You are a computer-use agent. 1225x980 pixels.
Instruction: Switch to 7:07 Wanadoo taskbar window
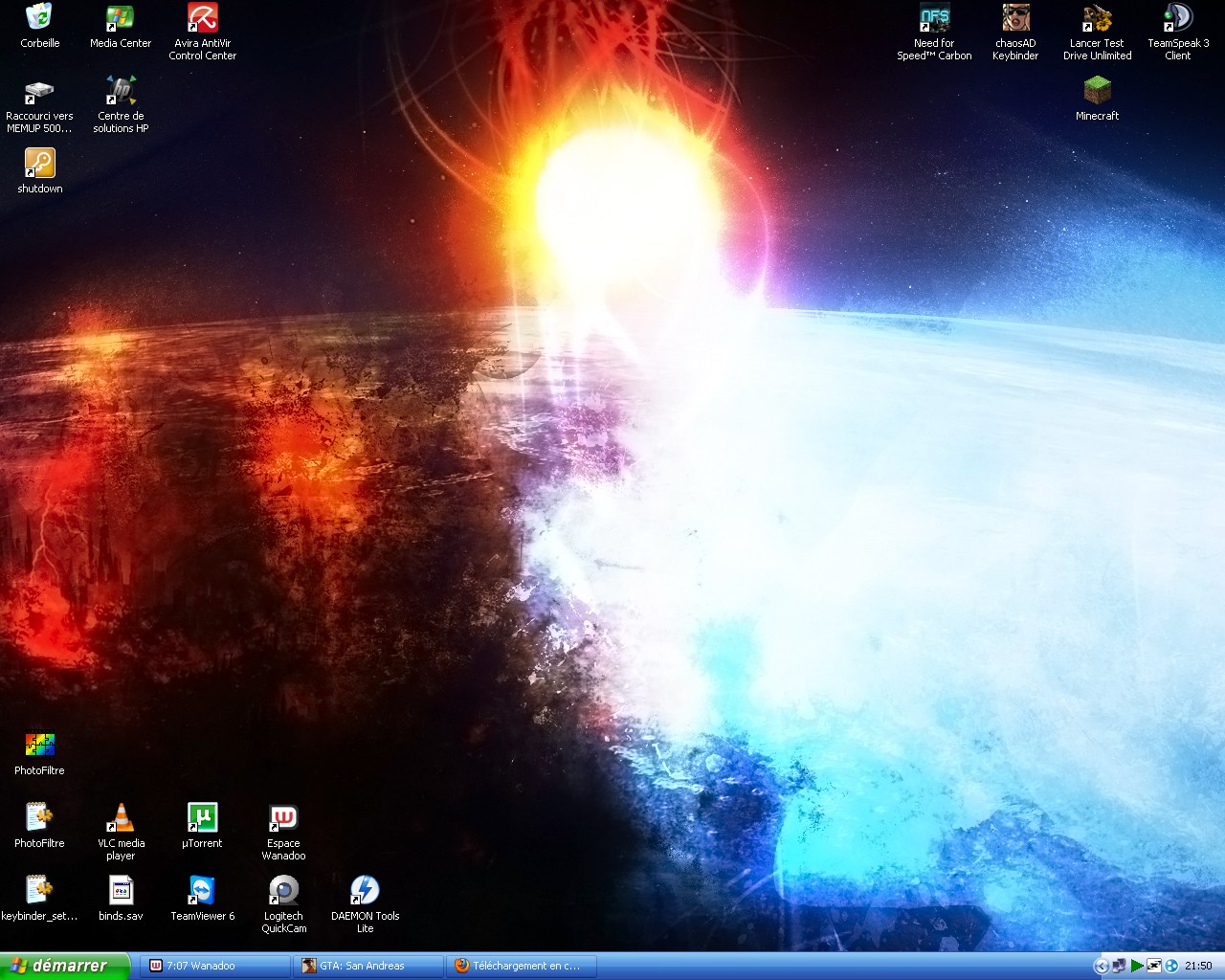[x=215, y=966]
